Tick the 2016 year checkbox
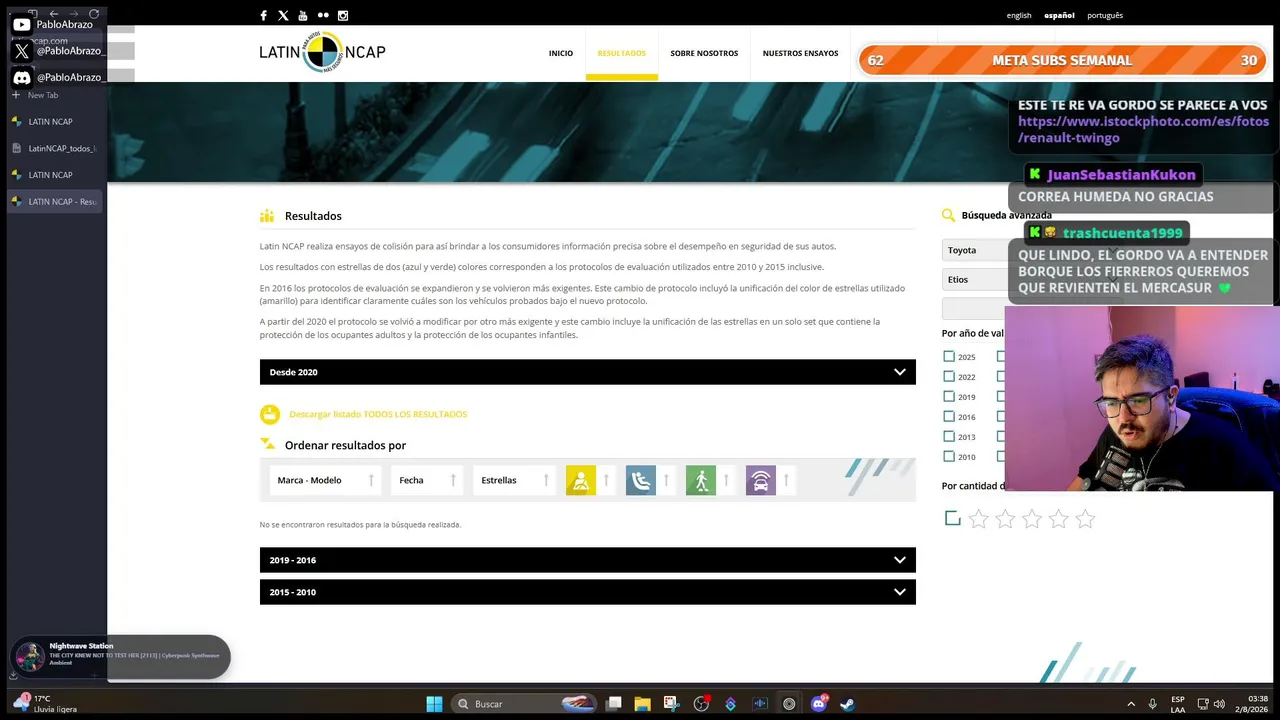 click(949, 417)
